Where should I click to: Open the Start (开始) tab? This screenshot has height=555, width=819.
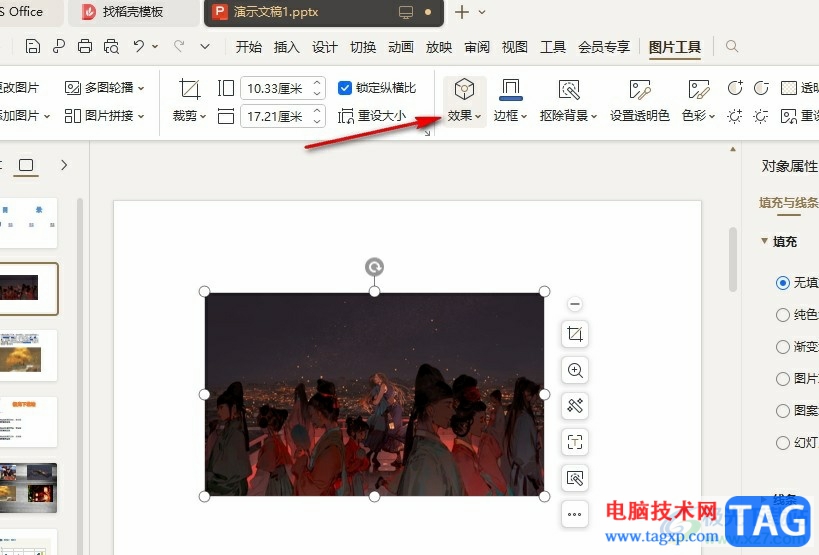click(248, 47)
